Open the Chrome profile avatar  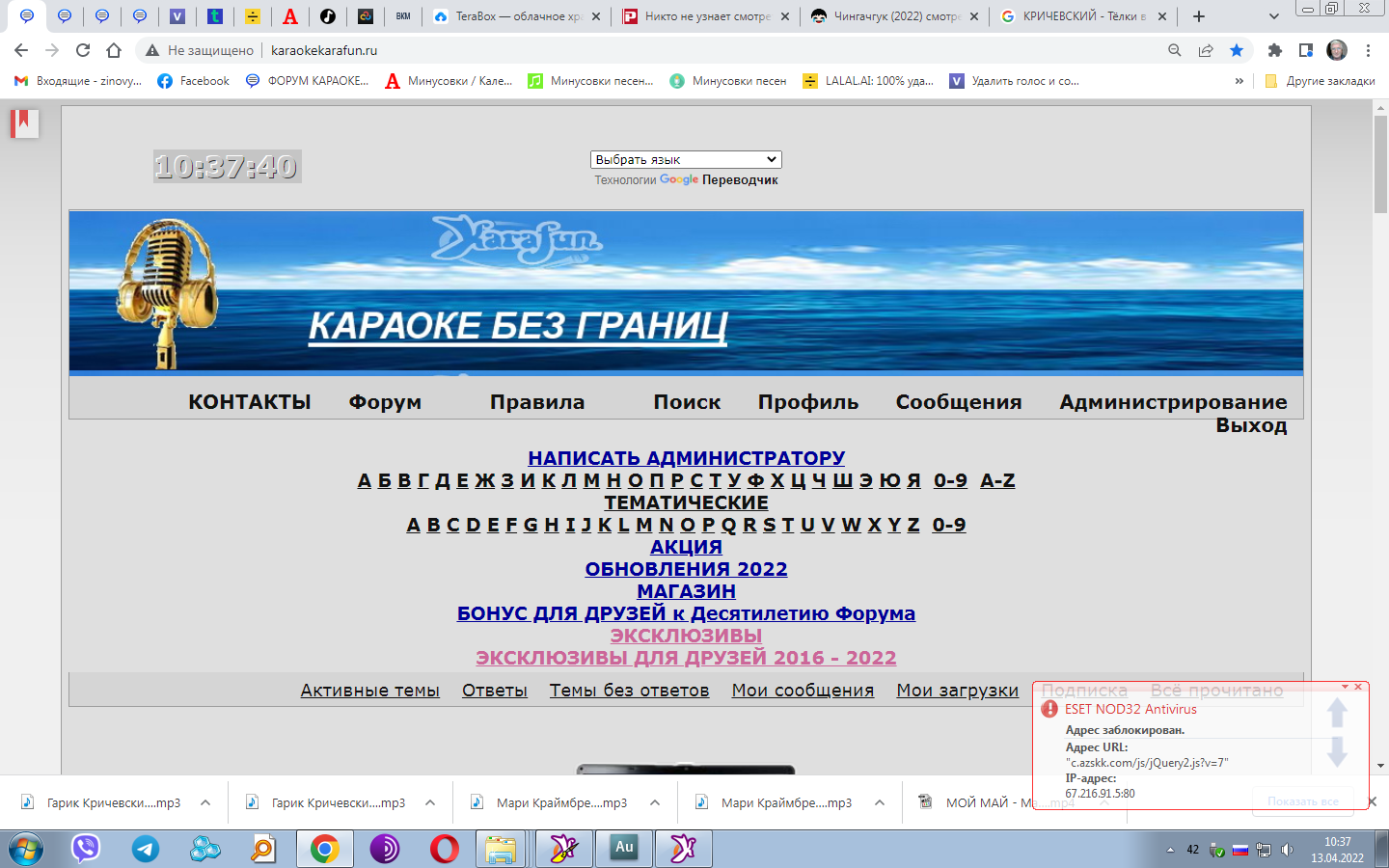tap(1337, 50)
